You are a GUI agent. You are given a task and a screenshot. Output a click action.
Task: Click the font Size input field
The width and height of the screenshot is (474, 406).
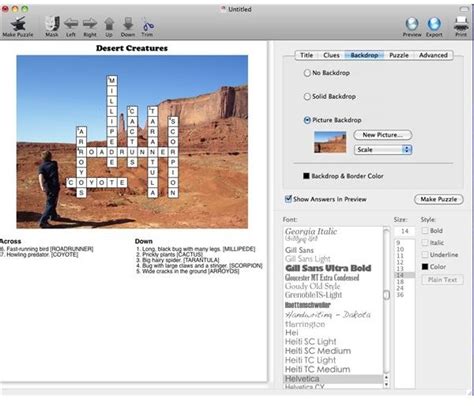(x=405, y=231)
